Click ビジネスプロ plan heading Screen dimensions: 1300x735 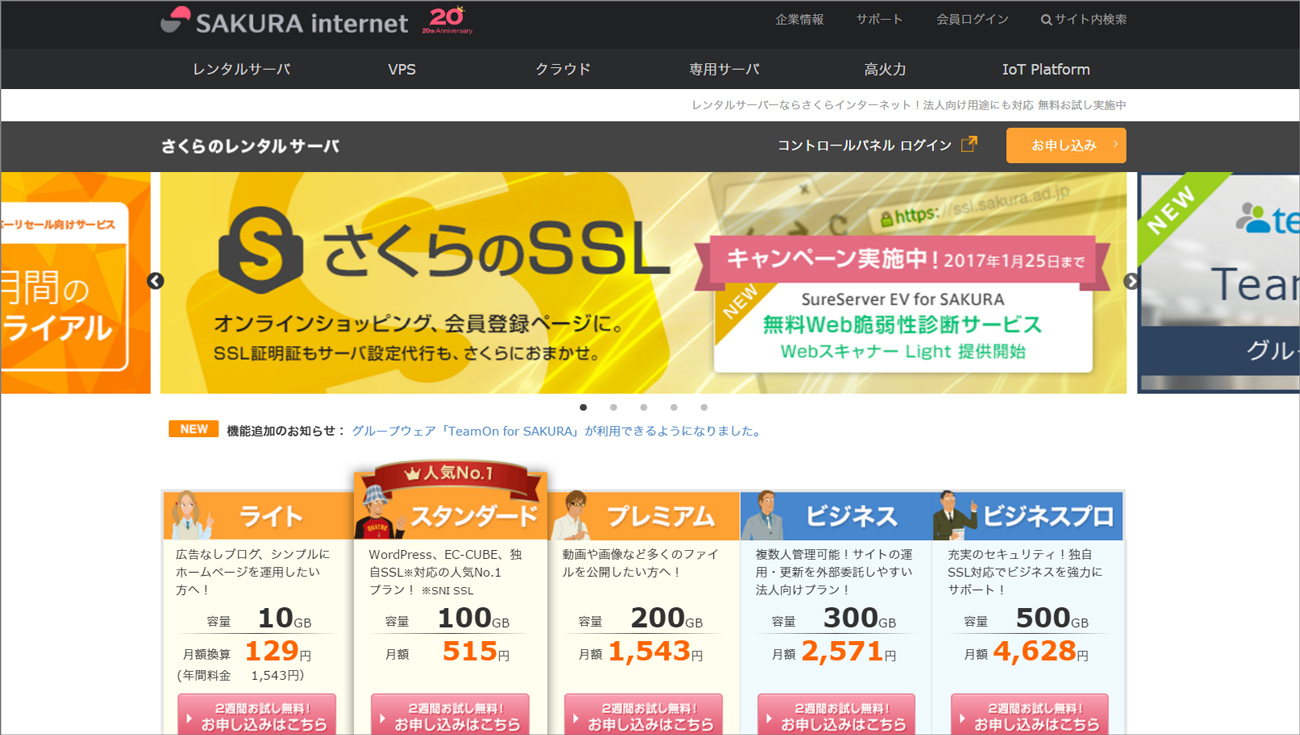(x=1049, y=516)
